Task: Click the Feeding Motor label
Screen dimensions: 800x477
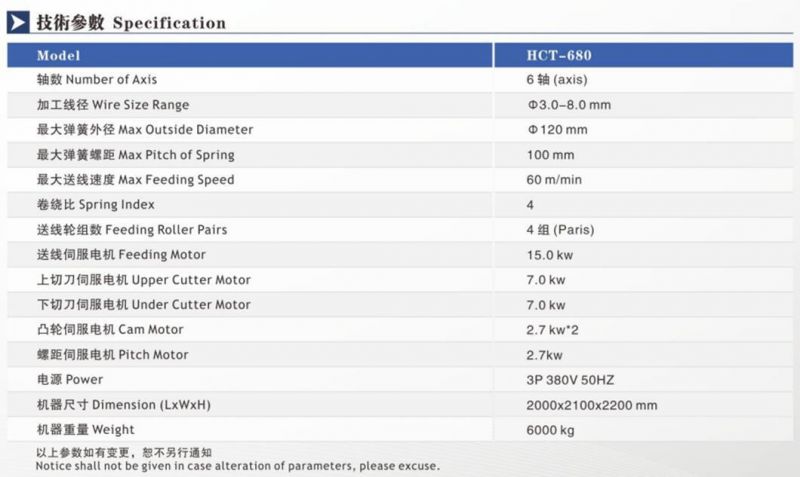Action: 121,255
